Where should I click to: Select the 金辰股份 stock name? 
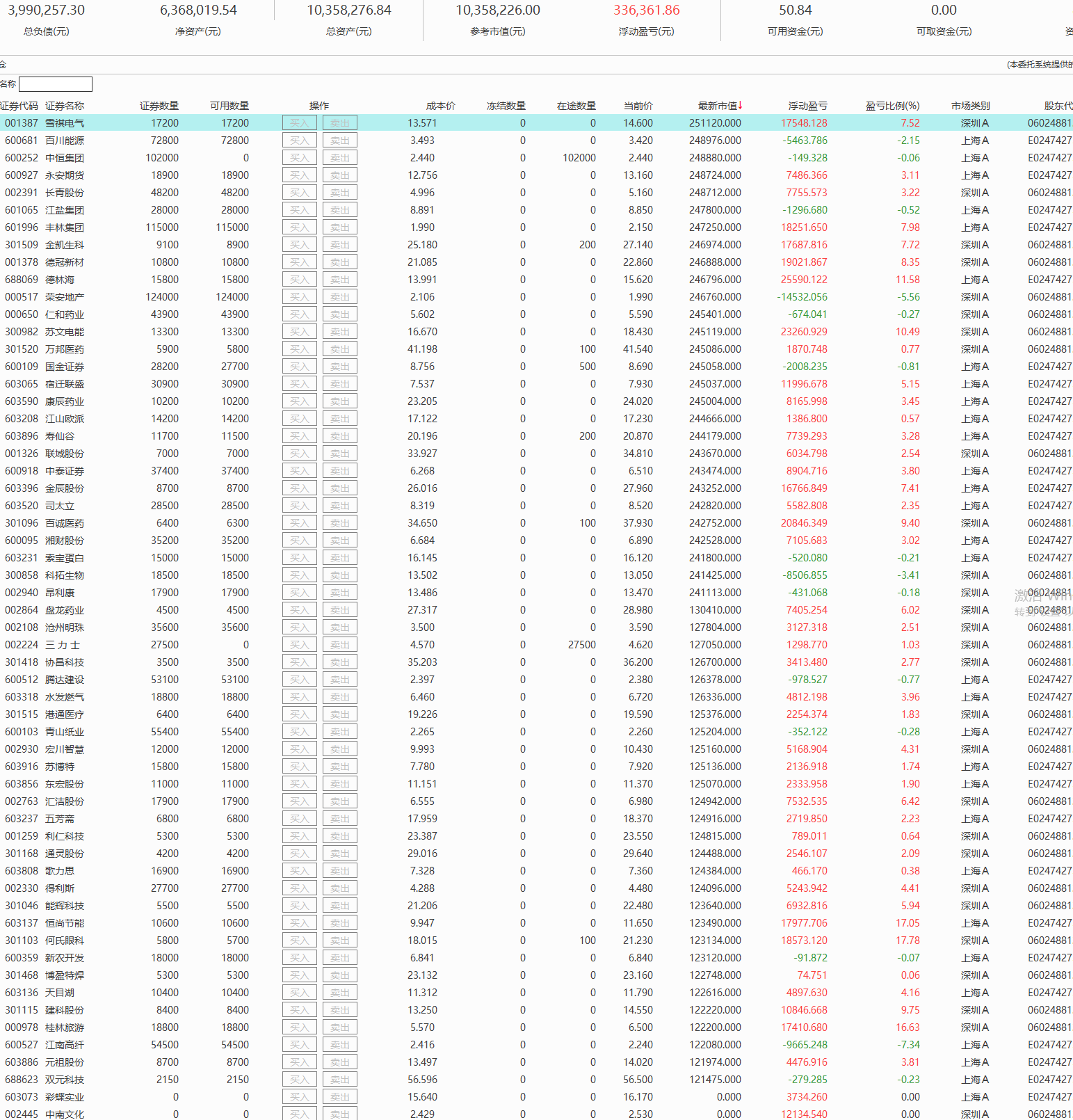coord(65,488)
